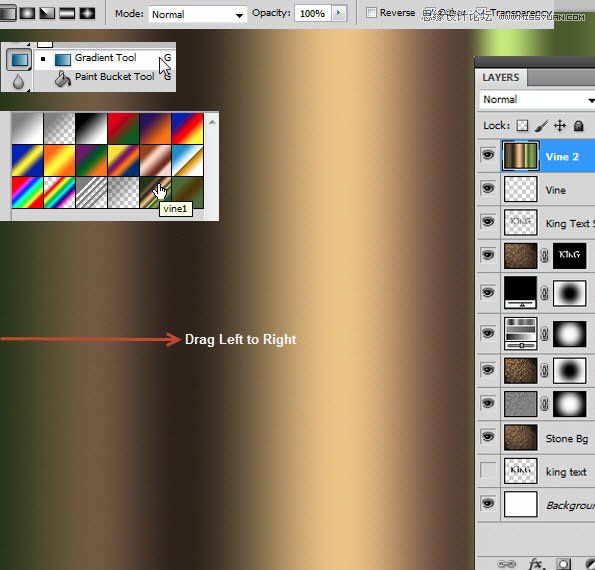Click the gradient picker scroll up arrow
This screenshot has height=570, width=595.
[212, 122]
